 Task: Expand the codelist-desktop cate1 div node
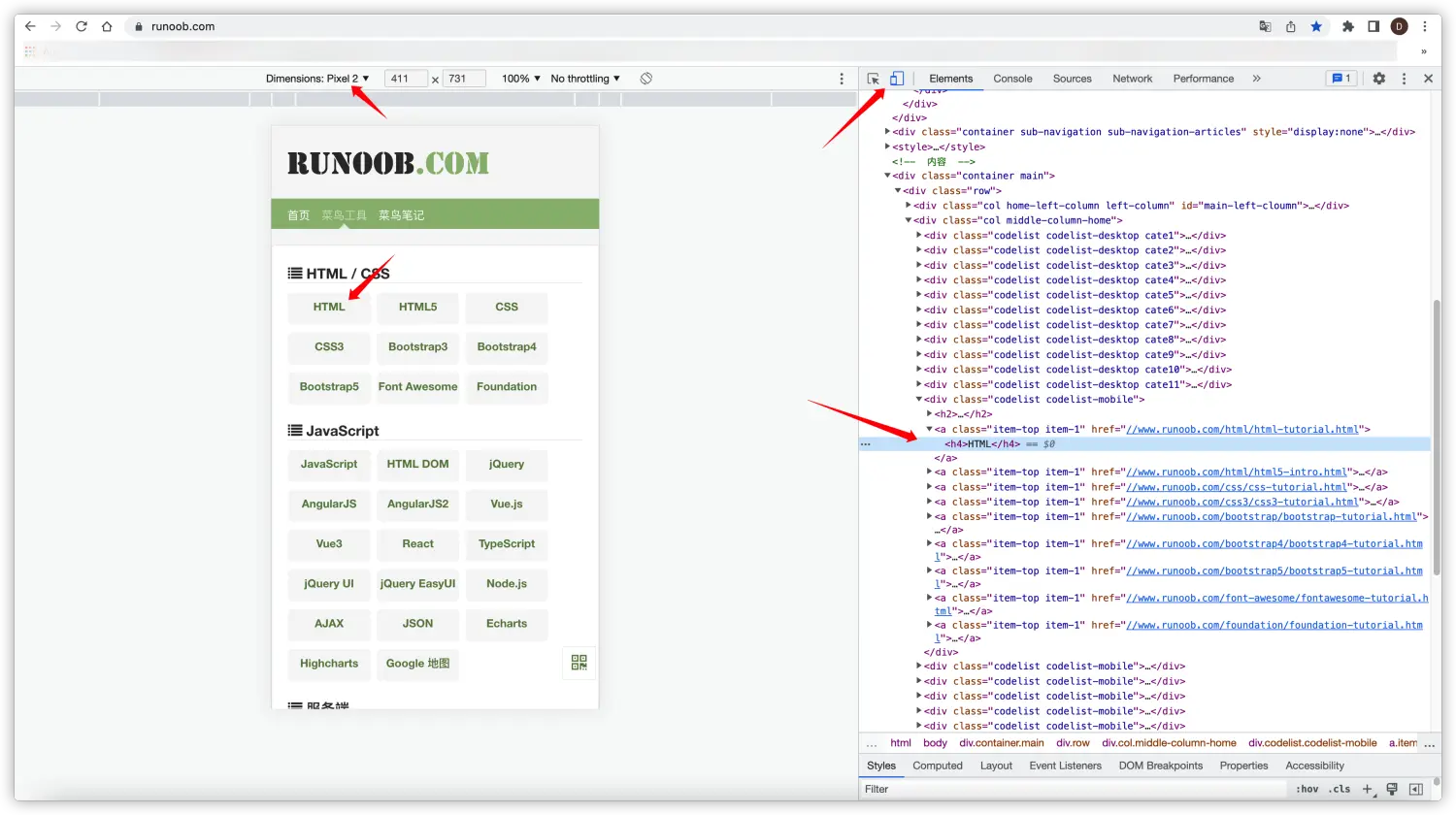[919, 236]
